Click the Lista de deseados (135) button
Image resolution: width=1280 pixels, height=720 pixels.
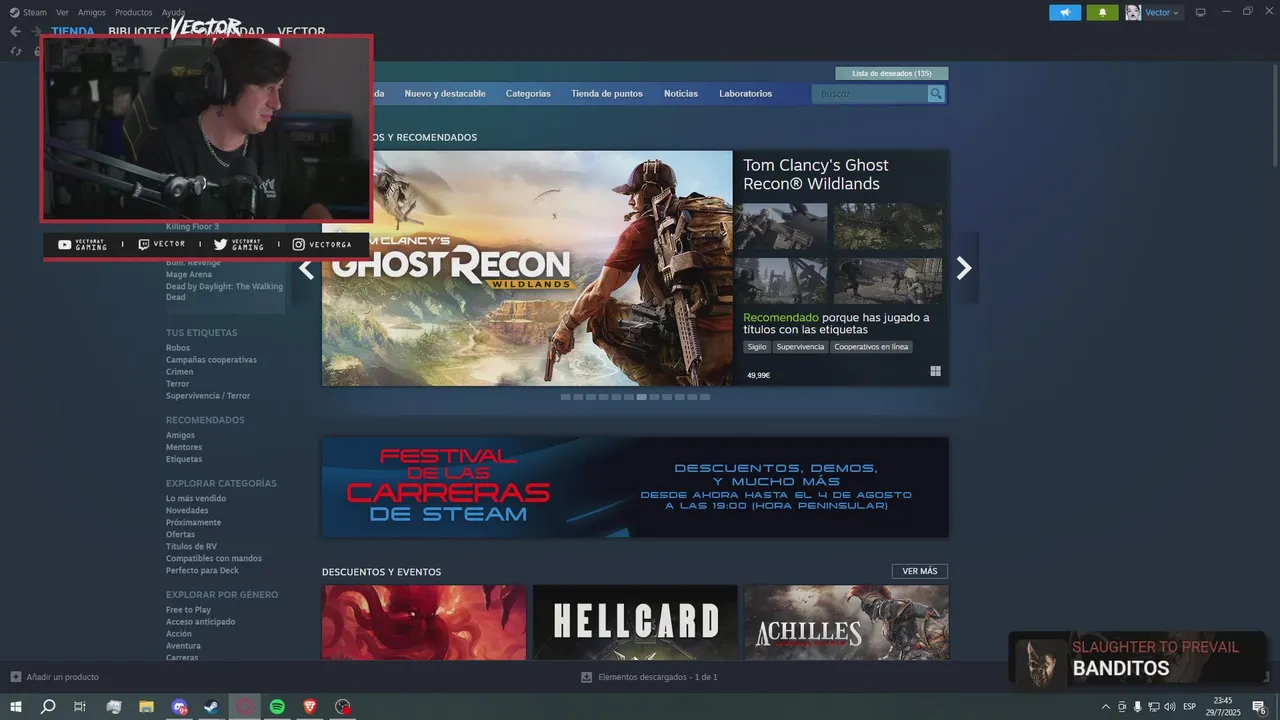click(x=892, y=73)
